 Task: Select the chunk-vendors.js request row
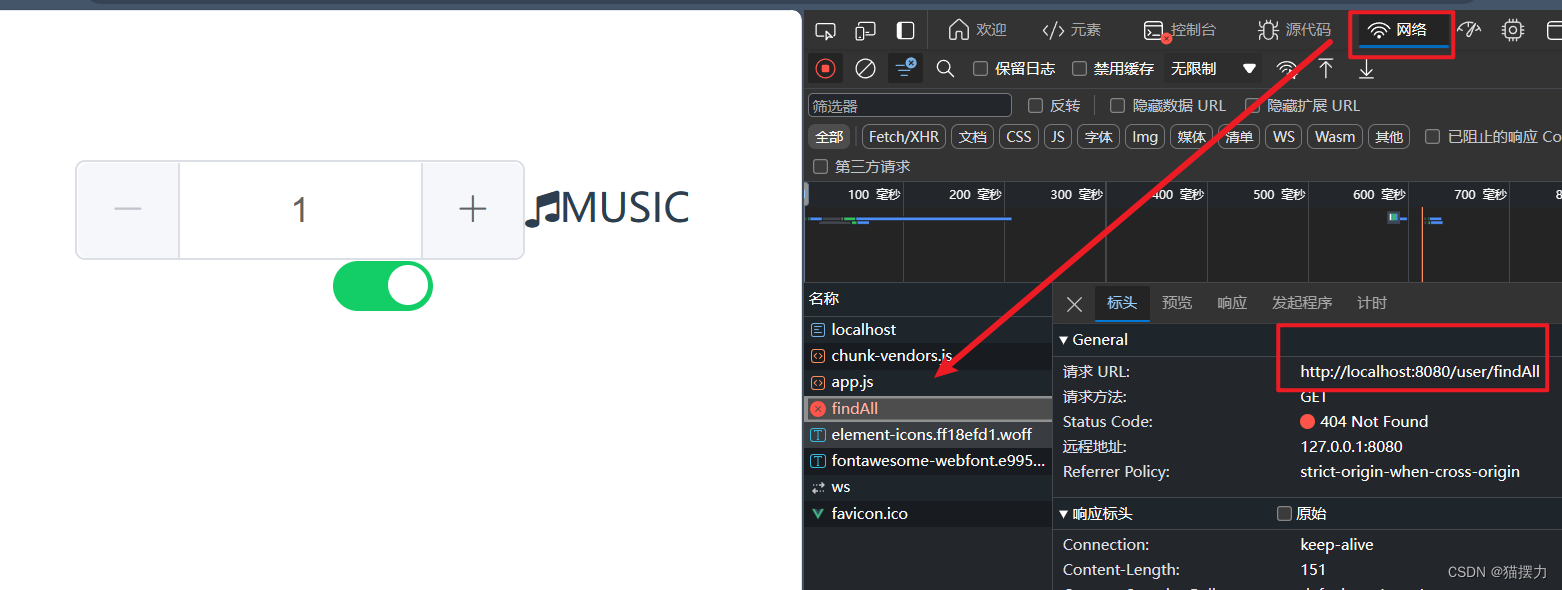[x=928, y=355]
